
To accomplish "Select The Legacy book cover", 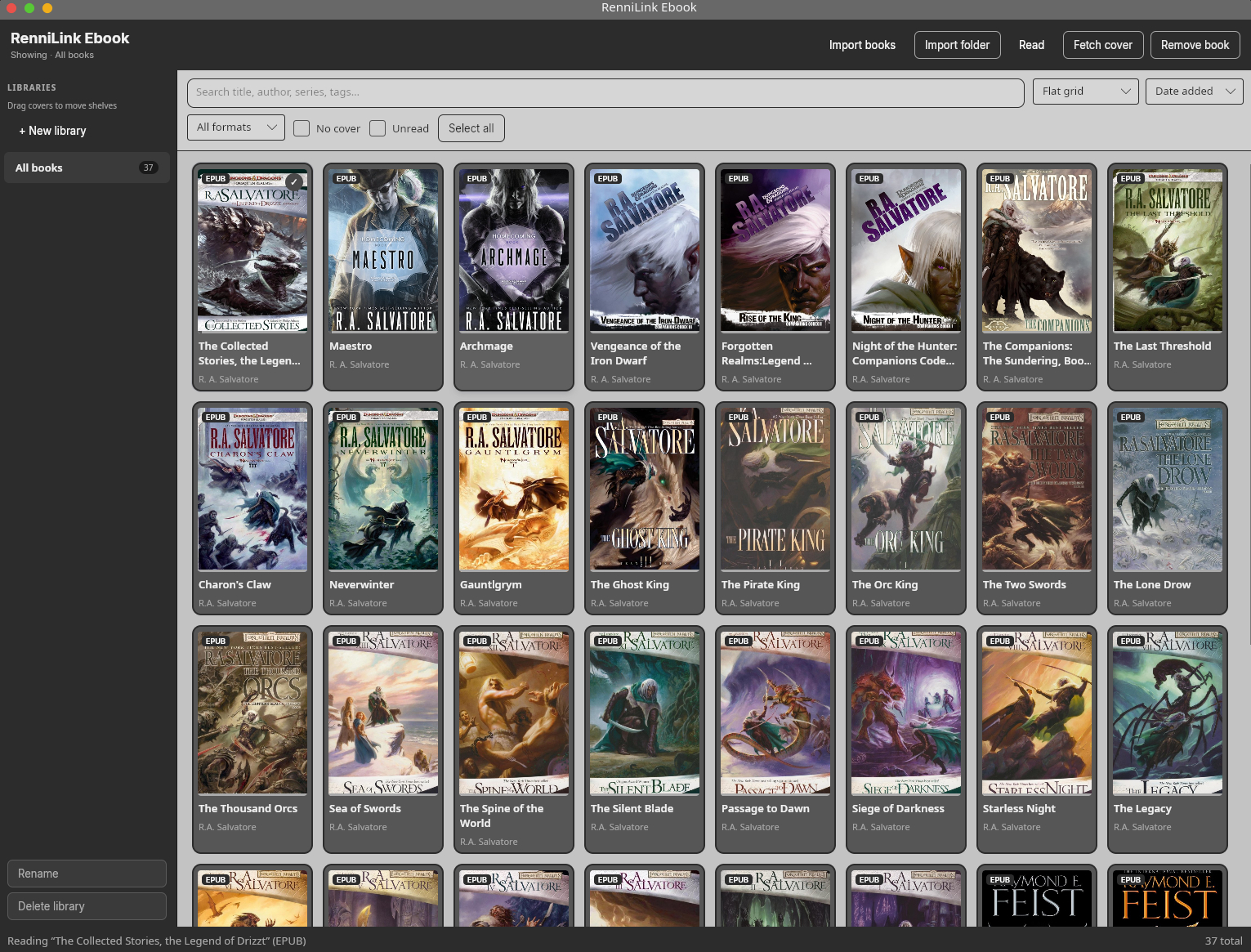I will 1168,713.
